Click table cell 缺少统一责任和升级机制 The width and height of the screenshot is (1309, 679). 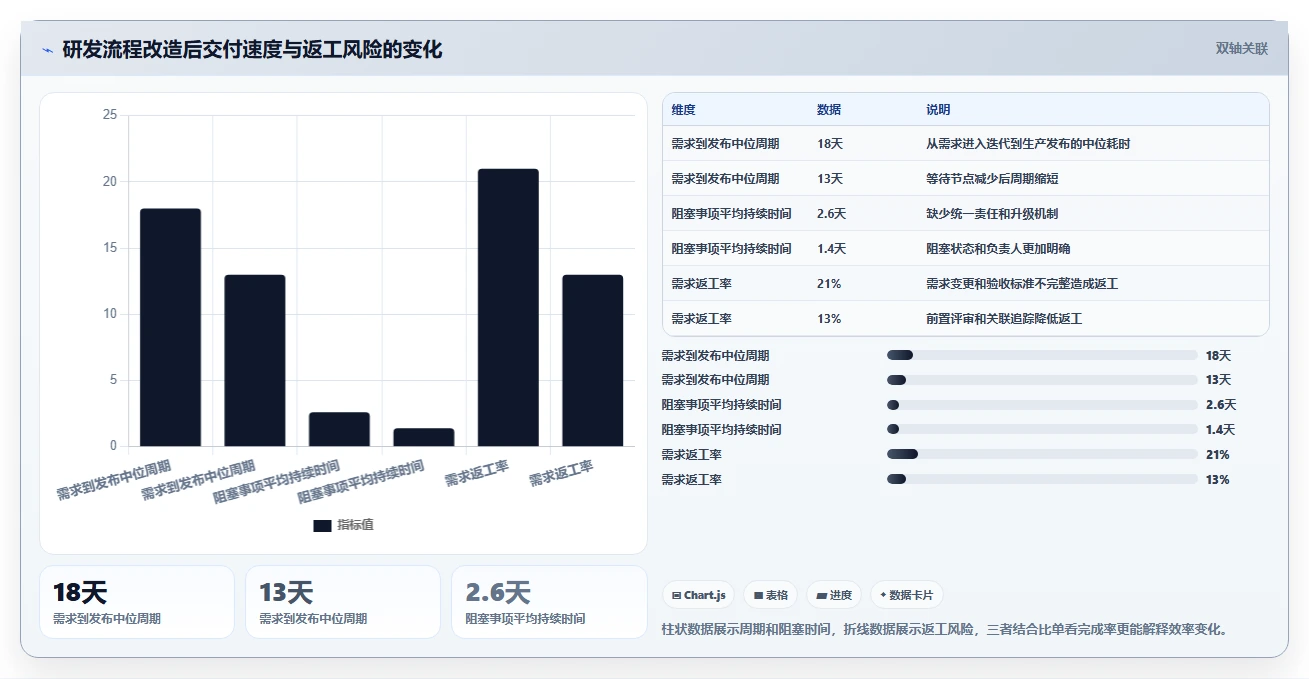[x=992, y=214]
